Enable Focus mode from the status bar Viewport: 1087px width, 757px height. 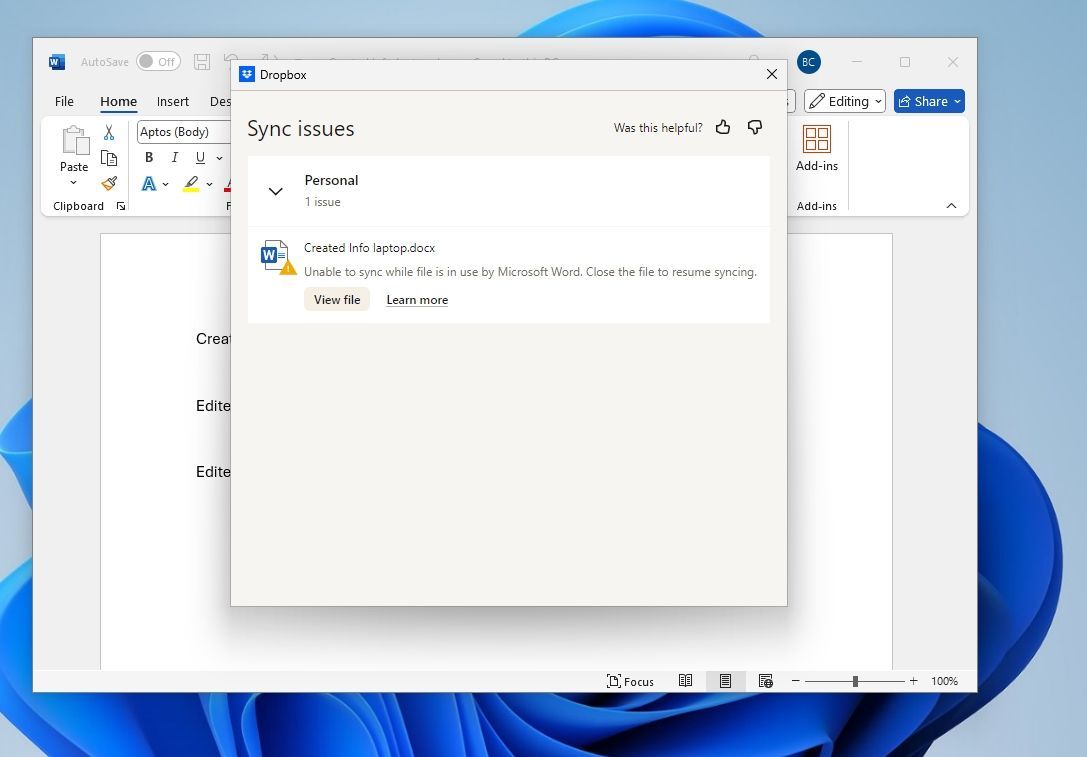630,681
